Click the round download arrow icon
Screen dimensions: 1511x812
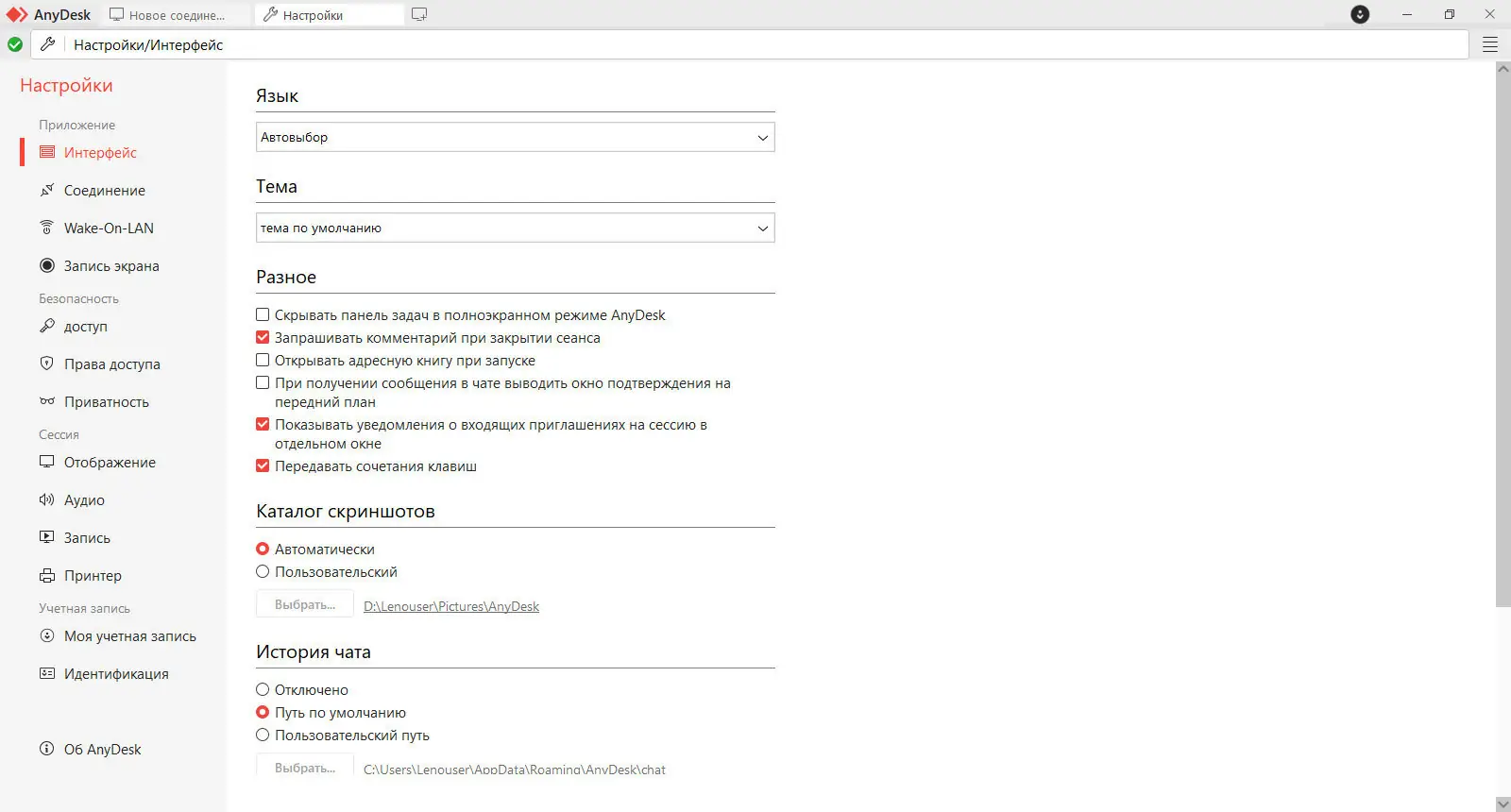(x=1360, y=14)
